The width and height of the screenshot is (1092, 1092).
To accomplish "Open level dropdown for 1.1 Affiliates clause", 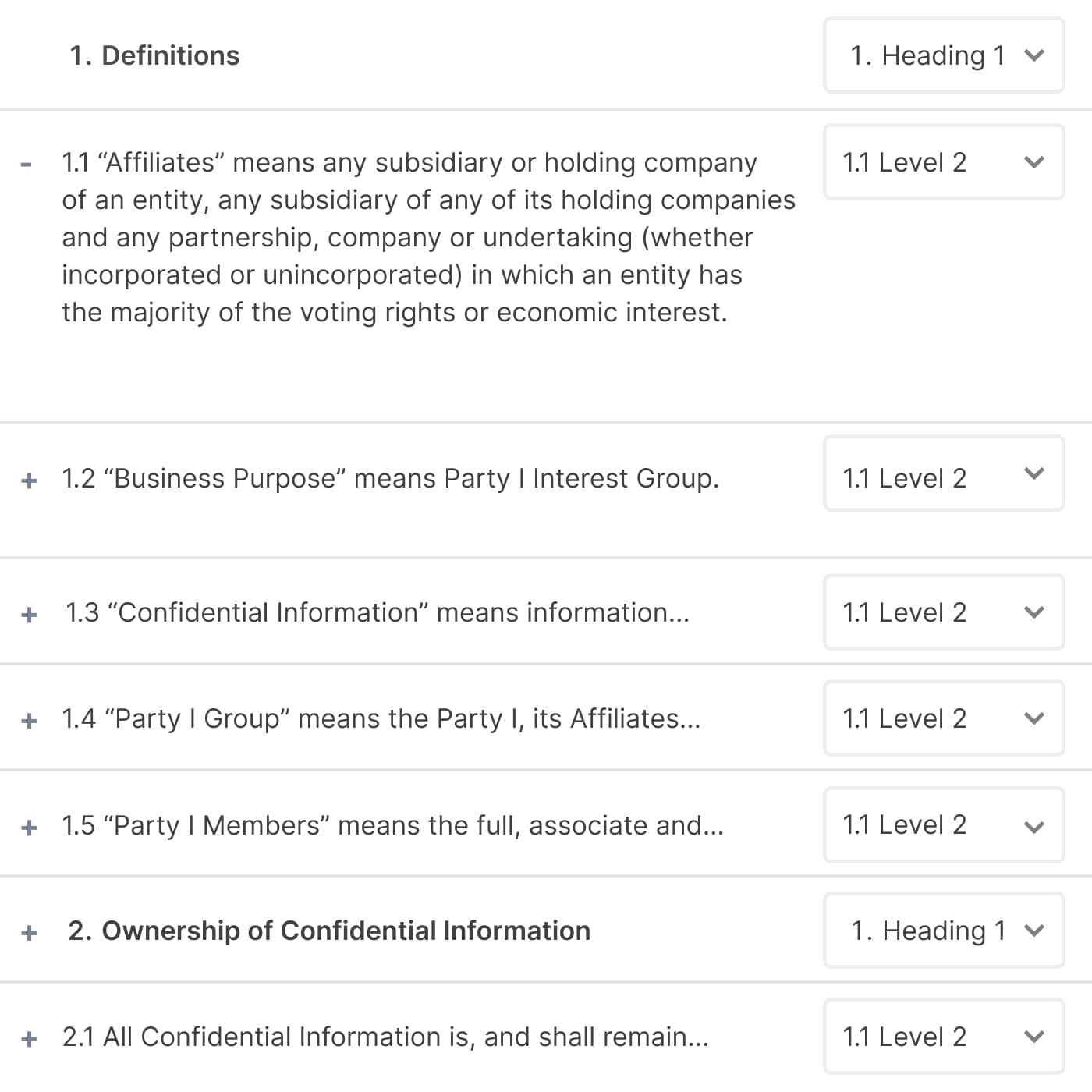I will 944,162.
